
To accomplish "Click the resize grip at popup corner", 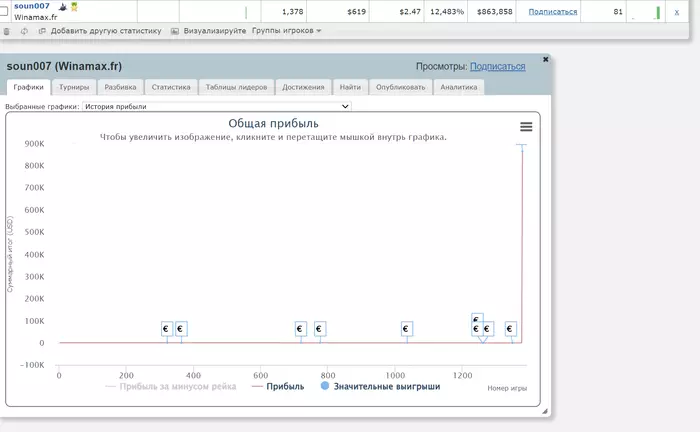I will tap(545, 411).
